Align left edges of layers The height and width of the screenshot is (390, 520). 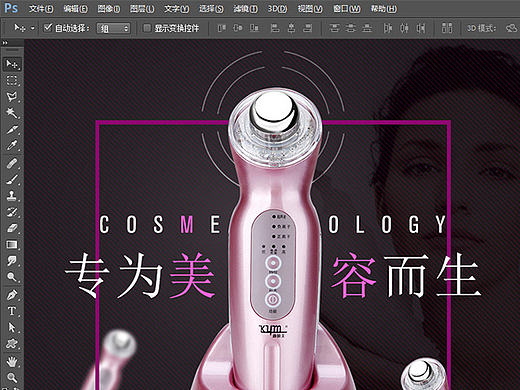275,28
